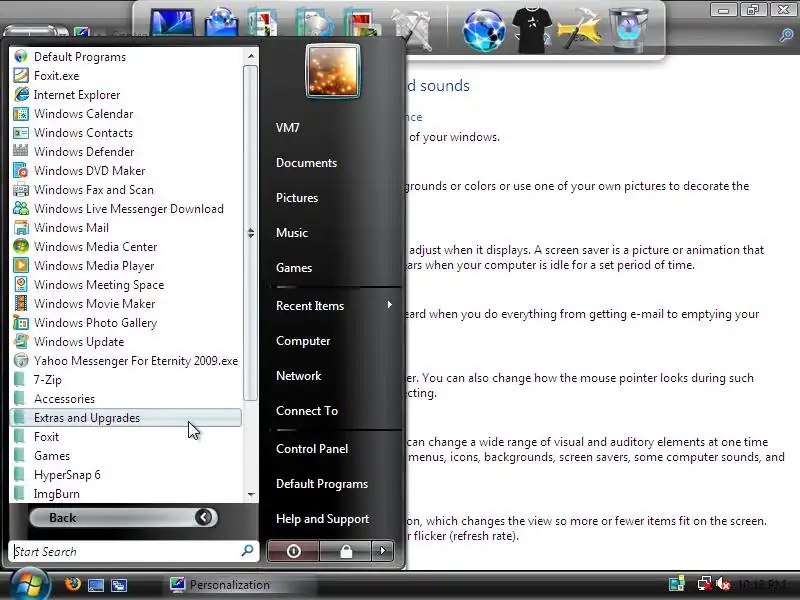Open Music from Start menu

click(292, 233)
